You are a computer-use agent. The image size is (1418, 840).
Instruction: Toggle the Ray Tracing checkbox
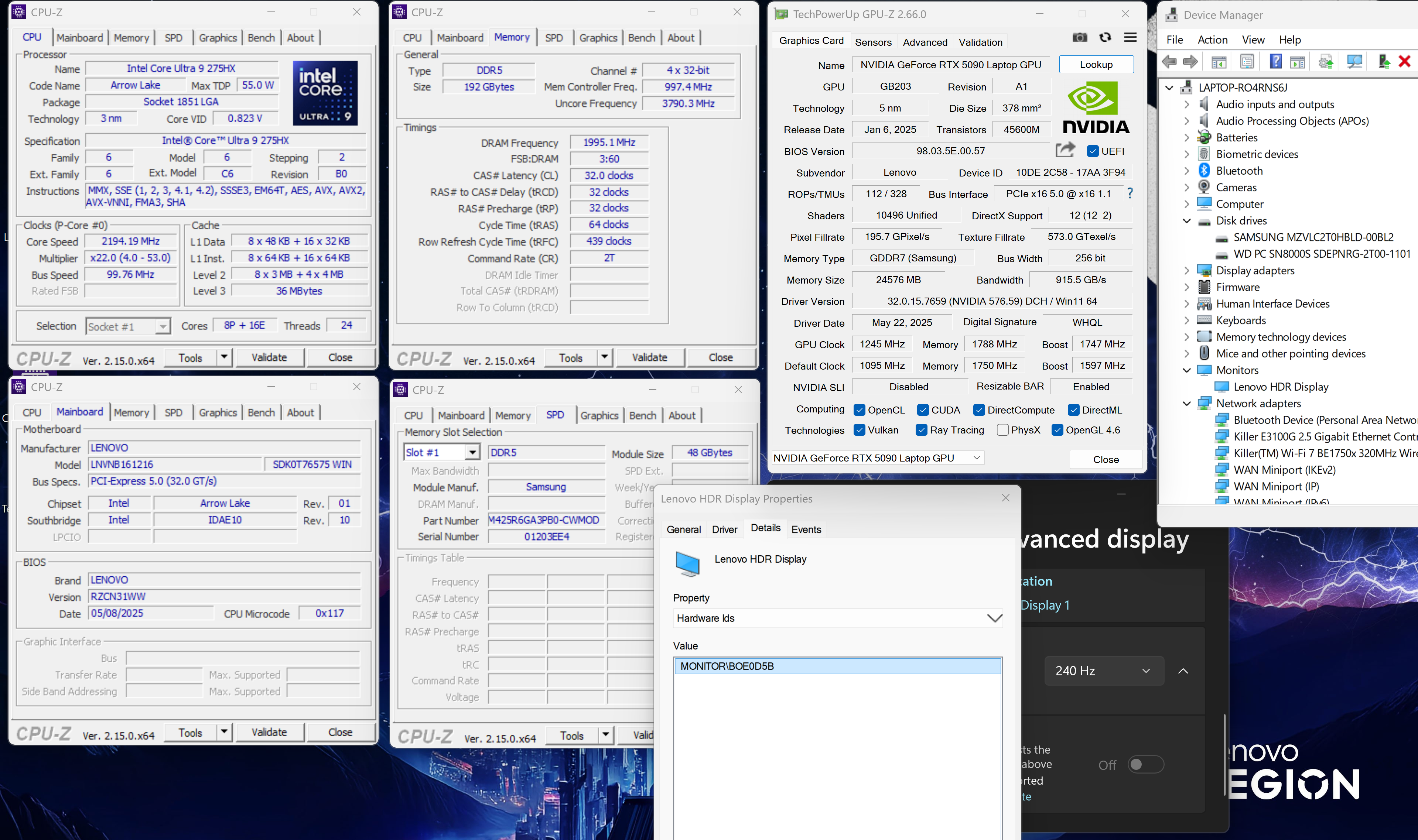[922, 430]
